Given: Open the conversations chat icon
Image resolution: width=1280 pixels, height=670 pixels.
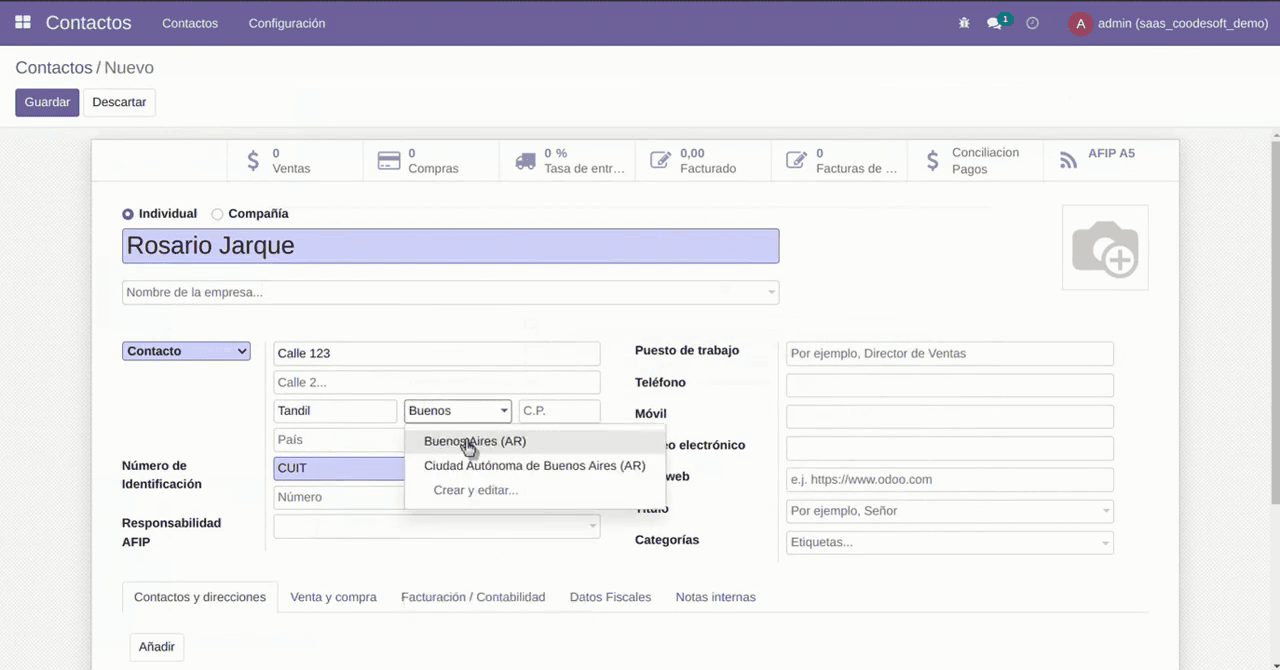Looking at the screenshot, I should pos(994,23).
